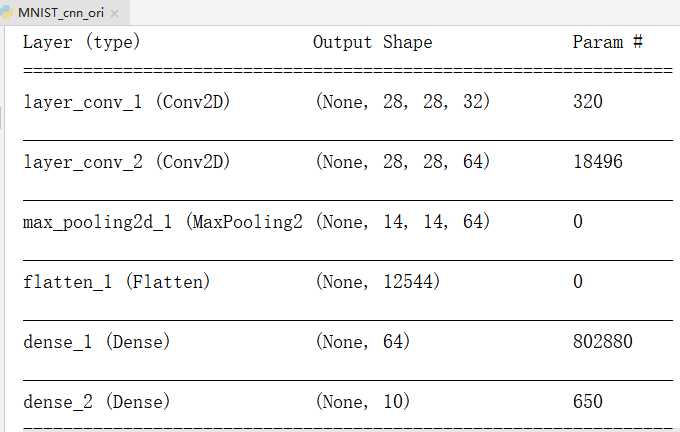The image size is (680, 432).
Task: Click output shape (None, 14, 14, 64)
Action: [x=403, y=222]
